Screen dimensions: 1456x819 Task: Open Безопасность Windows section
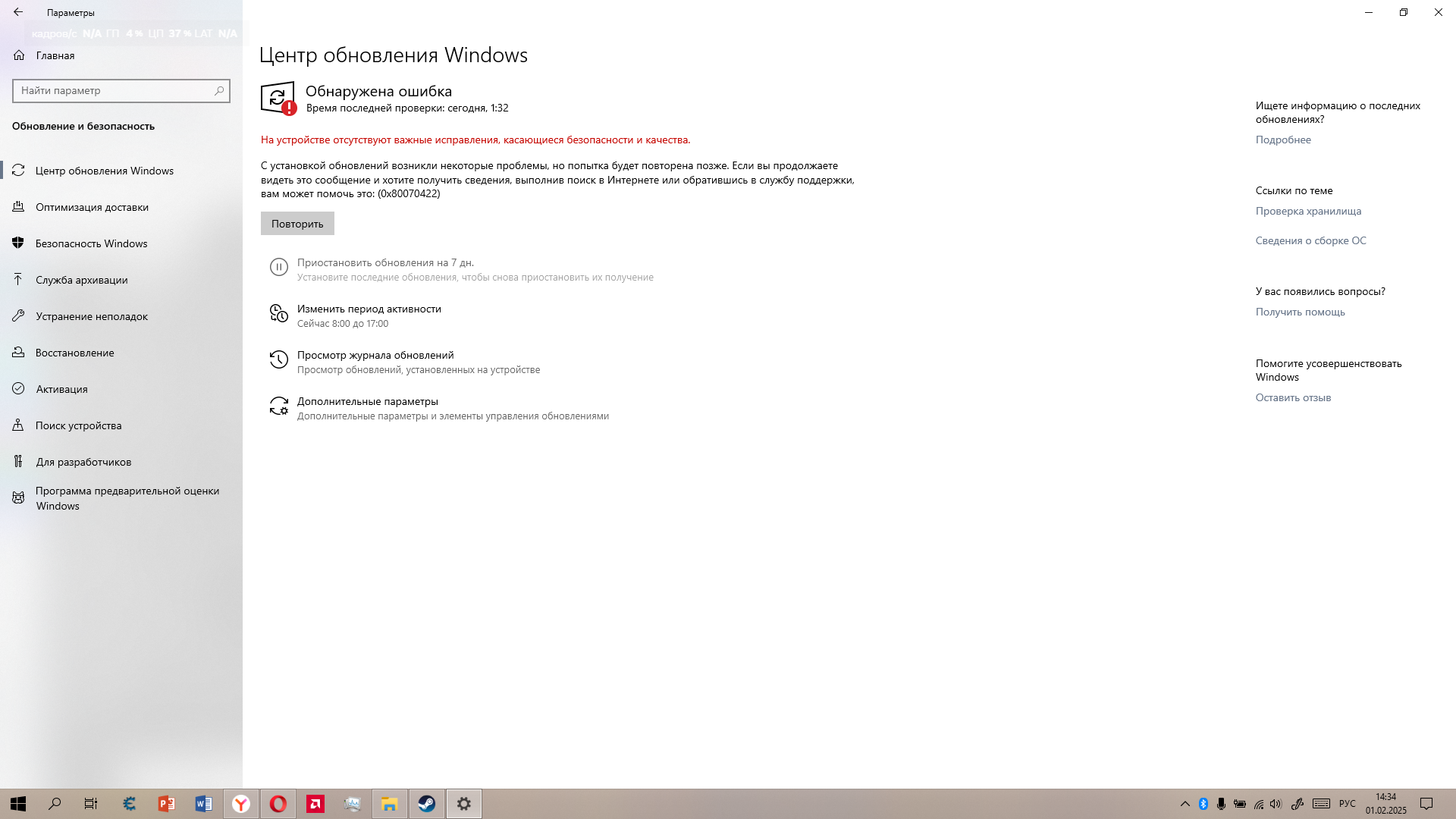click(x=121, y=243)
